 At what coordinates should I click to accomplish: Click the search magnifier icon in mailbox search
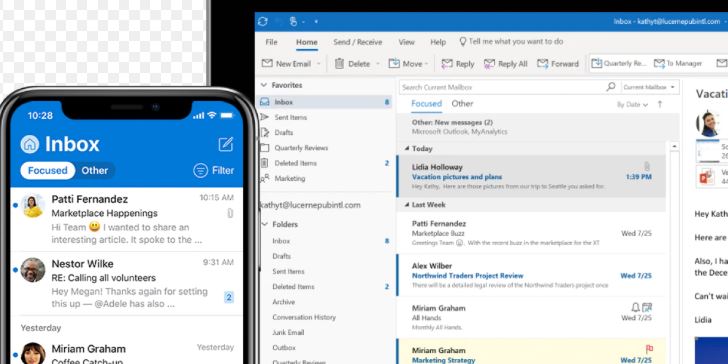[611, 87]
